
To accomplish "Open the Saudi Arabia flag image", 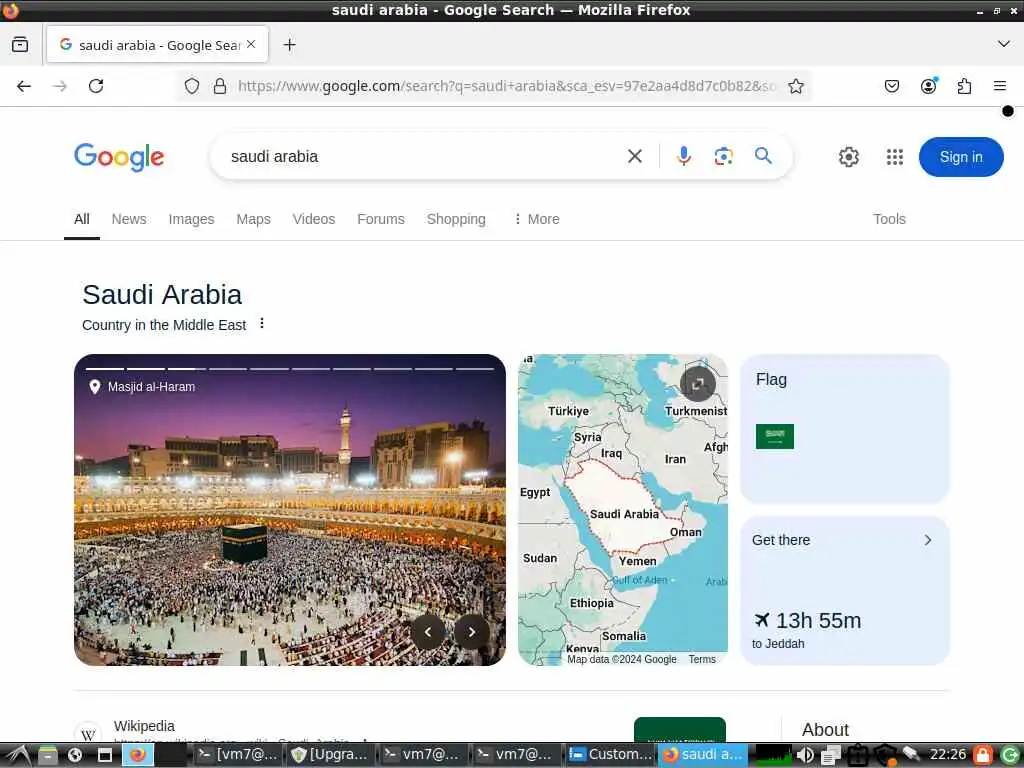I will 775,436.
